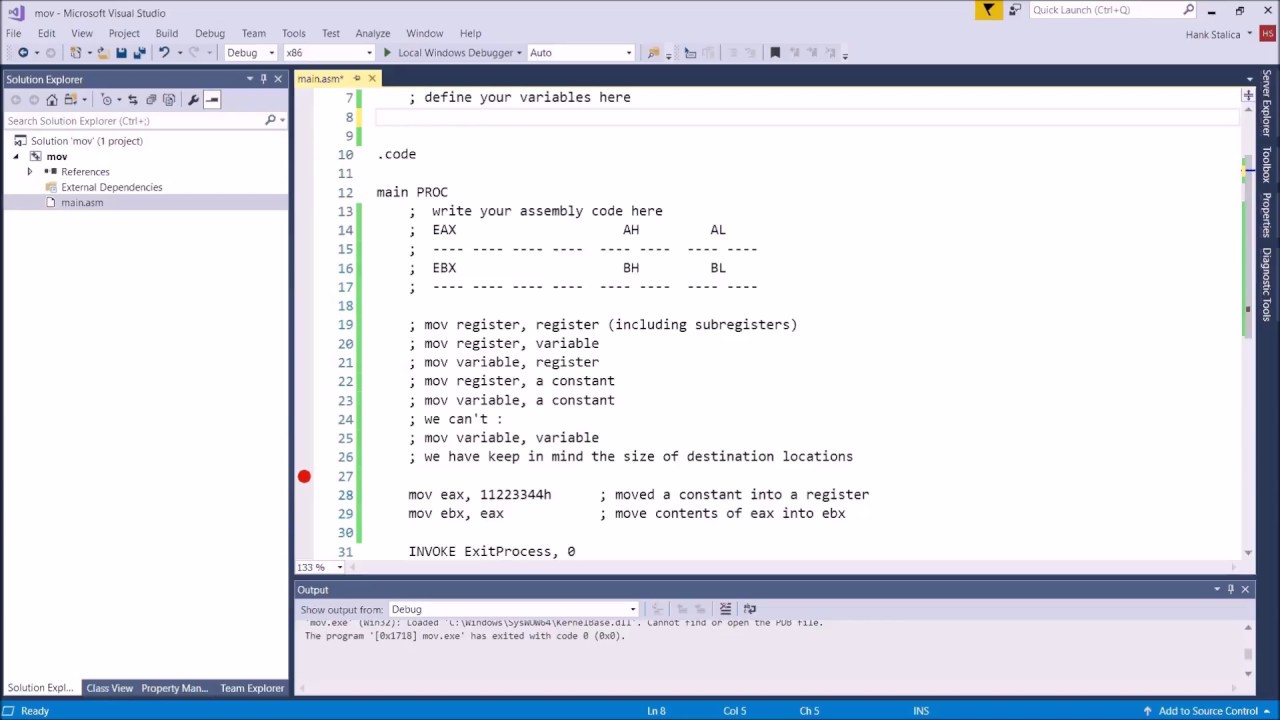Open Properties wrench in Solution Explorer
Viewport: 1280px width, 720px height.
tap(193, 100)
